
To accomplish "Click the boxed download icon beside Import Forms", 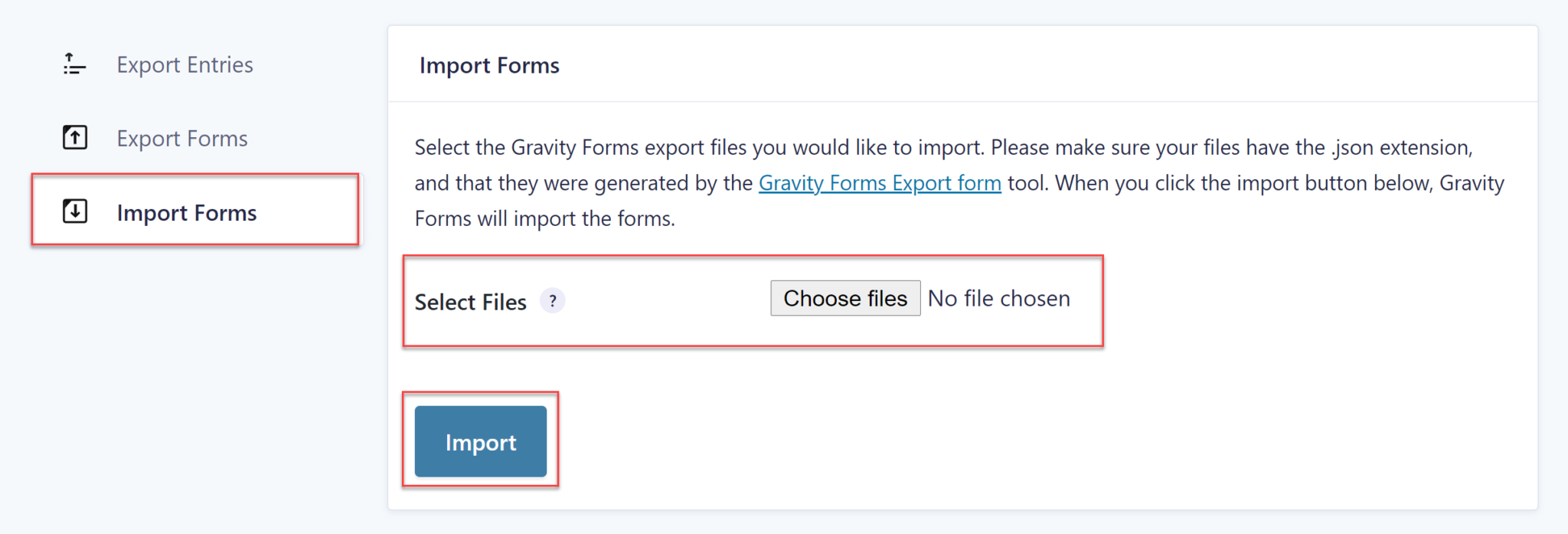I will pos(74,211).
